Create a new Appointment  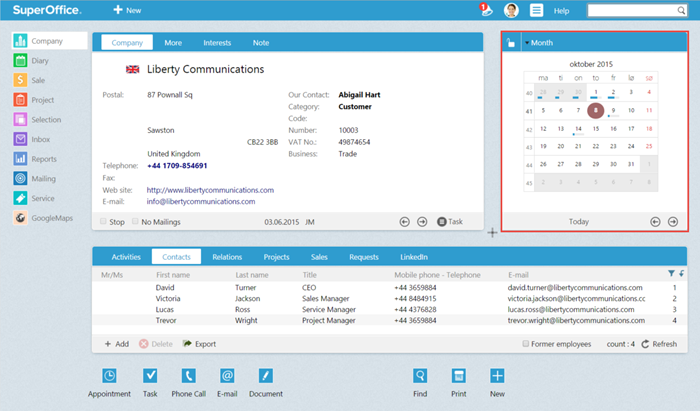109,376
